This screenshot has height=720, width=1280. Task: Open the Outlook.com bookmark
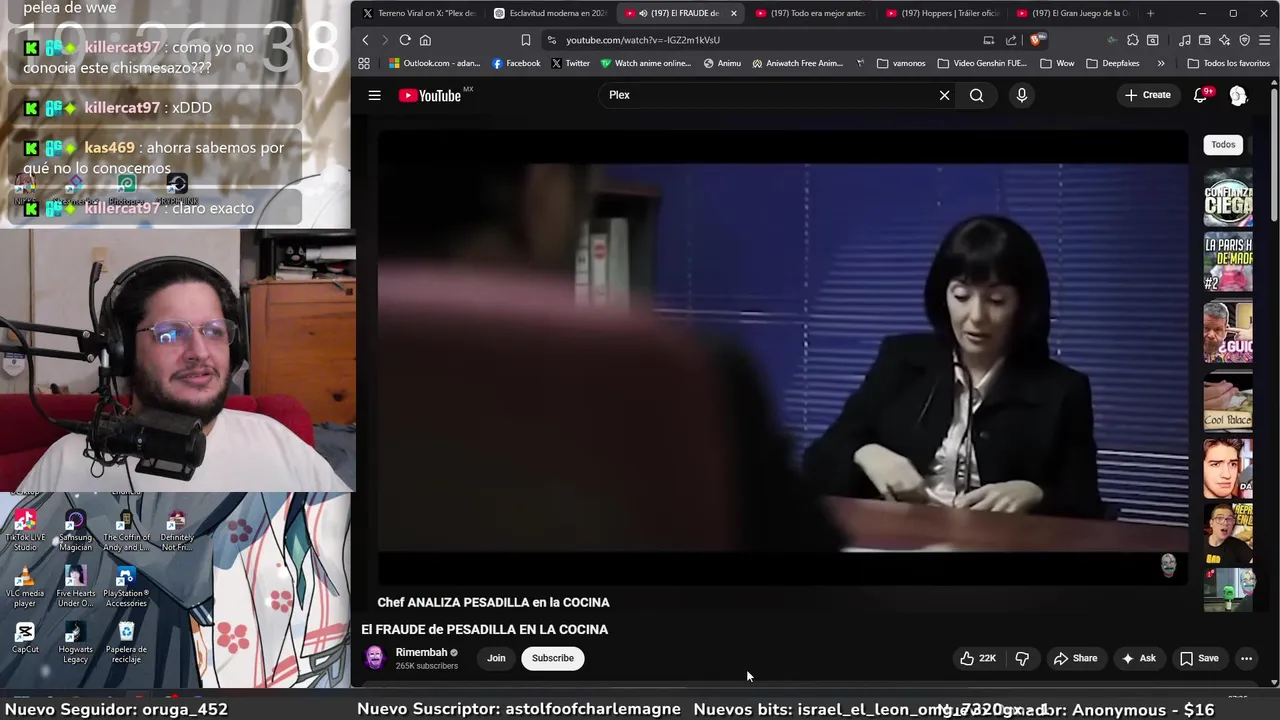pos(434,63)
